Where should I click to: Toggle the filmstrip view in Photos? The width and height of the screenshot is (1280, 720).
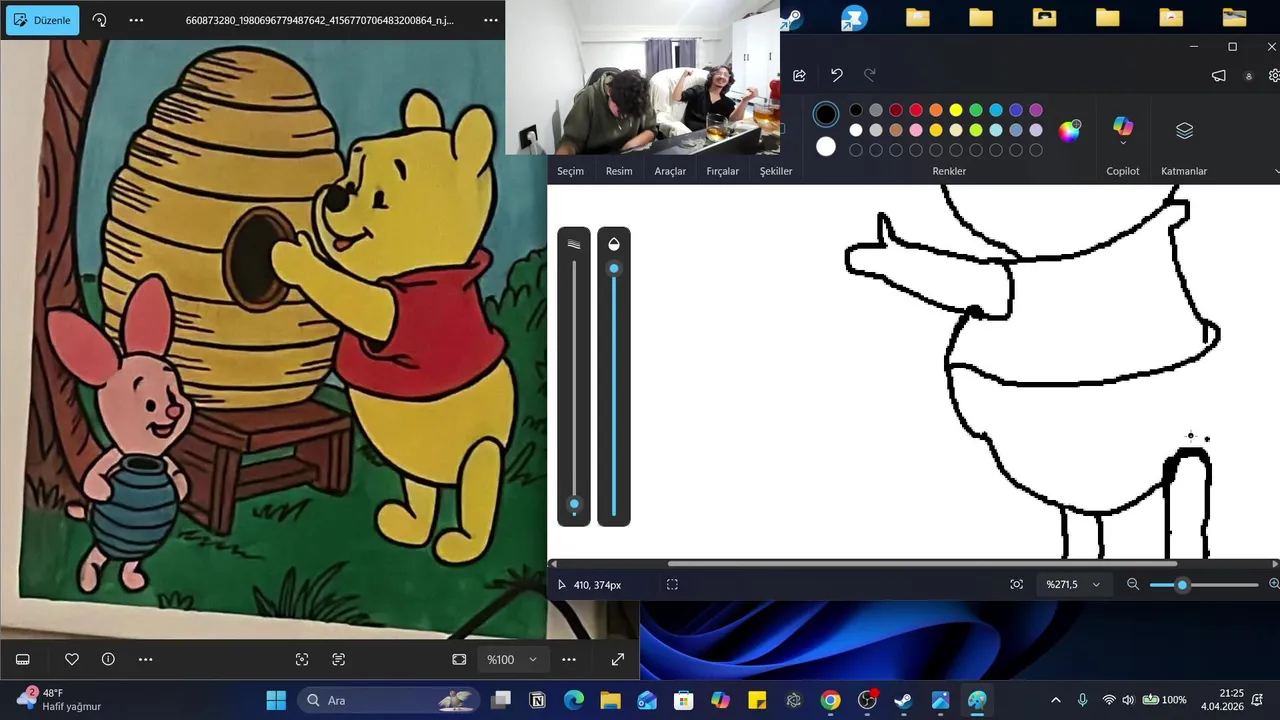coord(23,659)
